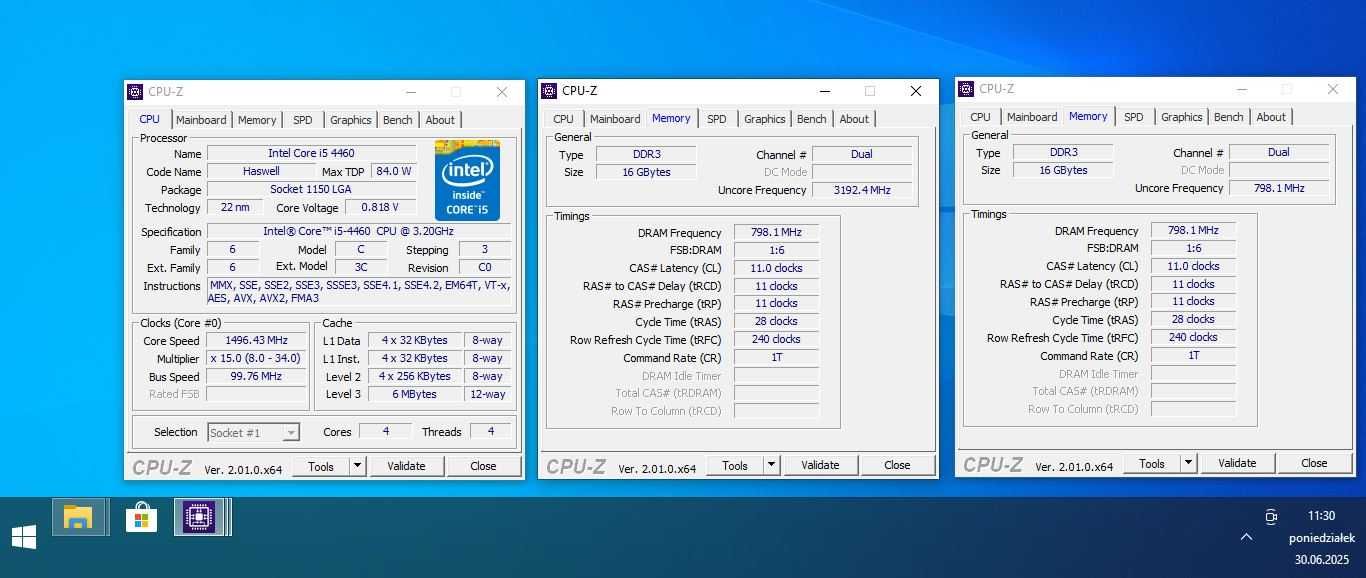Open File Explorer from taskbar
The image size is (1366, 578).
pos(78,517)
